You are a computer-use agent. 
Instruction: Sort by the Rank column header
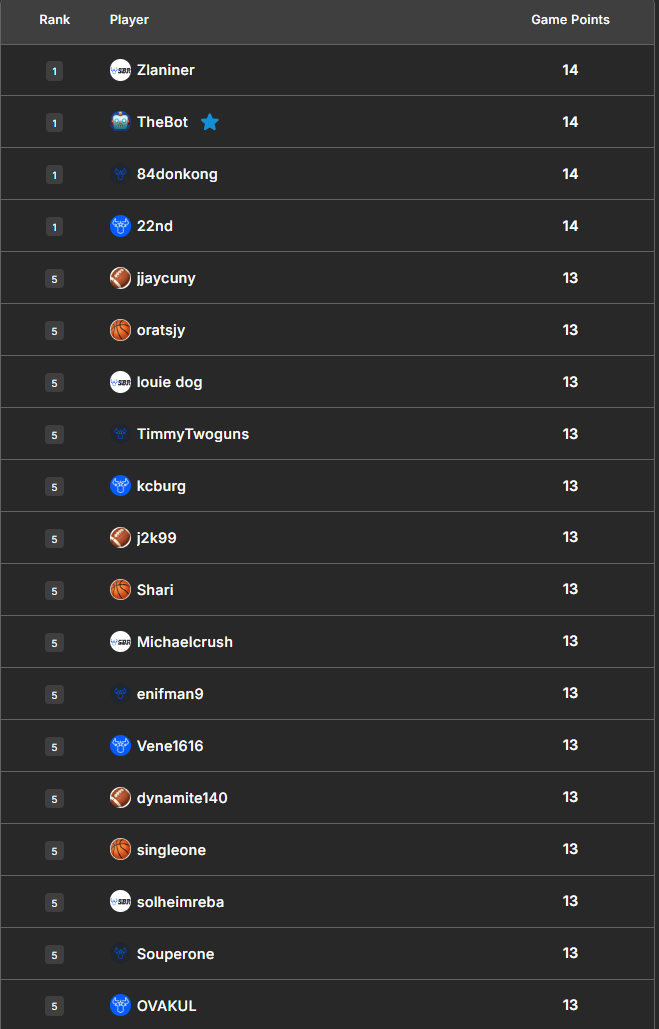pyautogui.click(x=54, y=20)
